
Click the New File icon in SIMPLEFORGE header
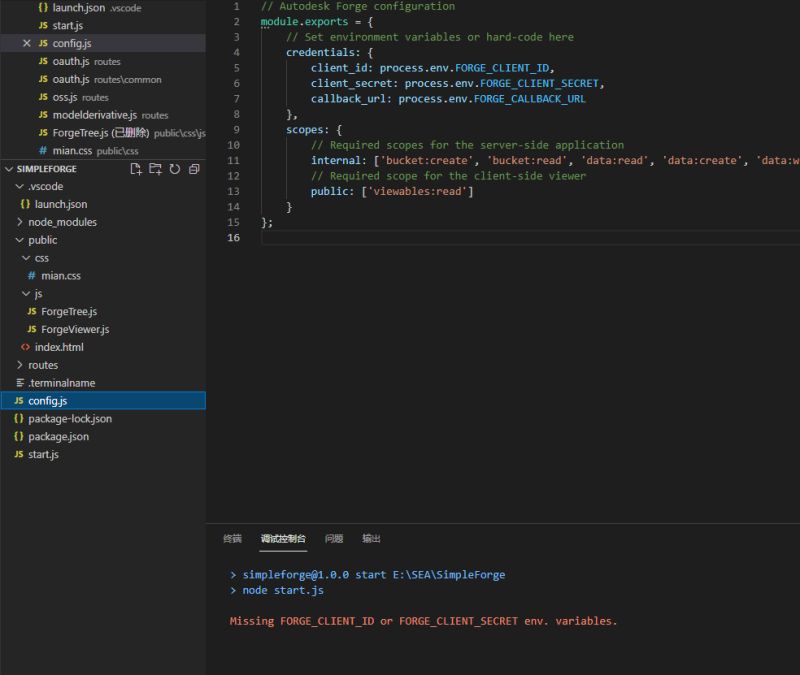pyautogui.click(x=136, y=169)
